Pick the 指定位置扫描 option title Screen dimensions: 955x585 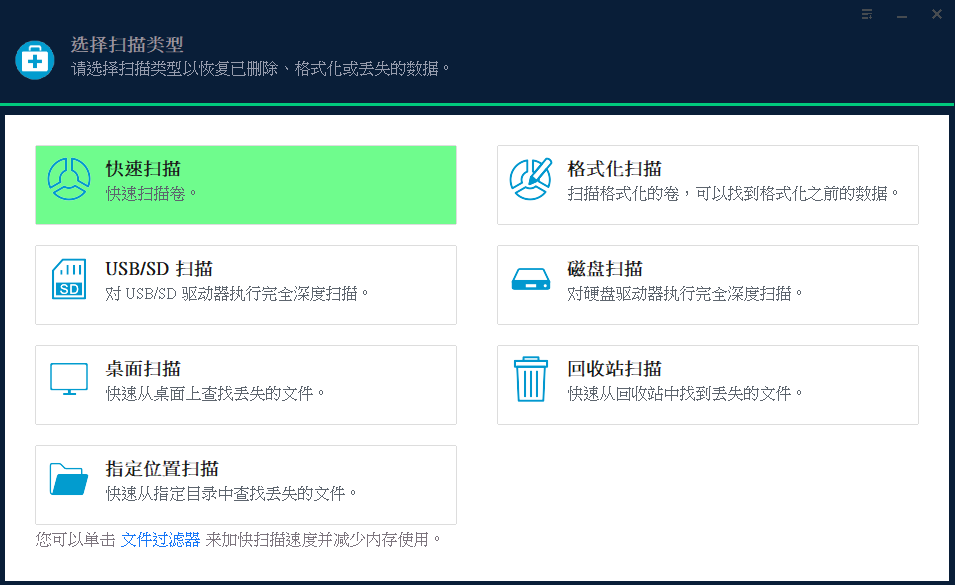point(162,469)
